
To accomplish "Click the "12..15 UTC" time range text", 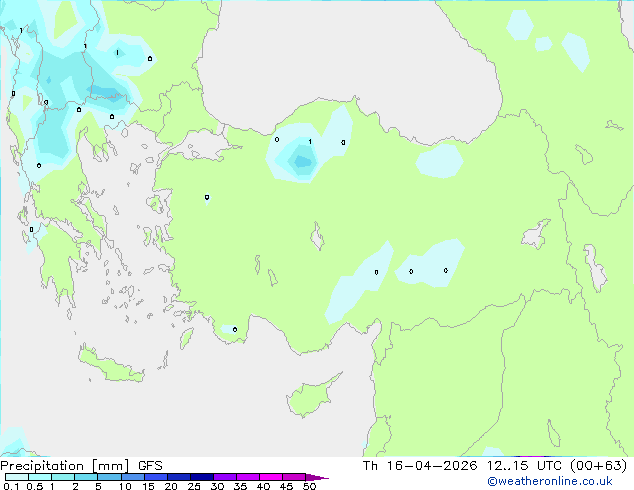I will click(x=524, y=466).
